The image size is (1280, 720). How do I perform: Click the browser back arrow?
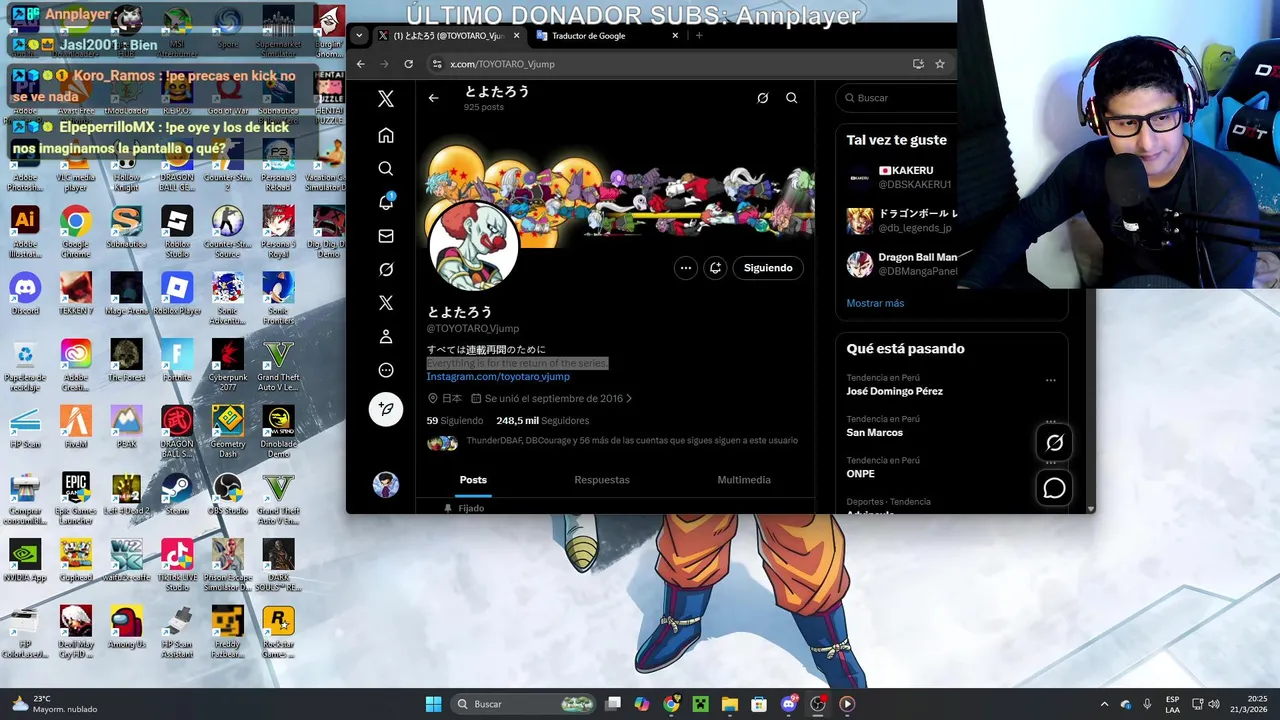point(361,64)
